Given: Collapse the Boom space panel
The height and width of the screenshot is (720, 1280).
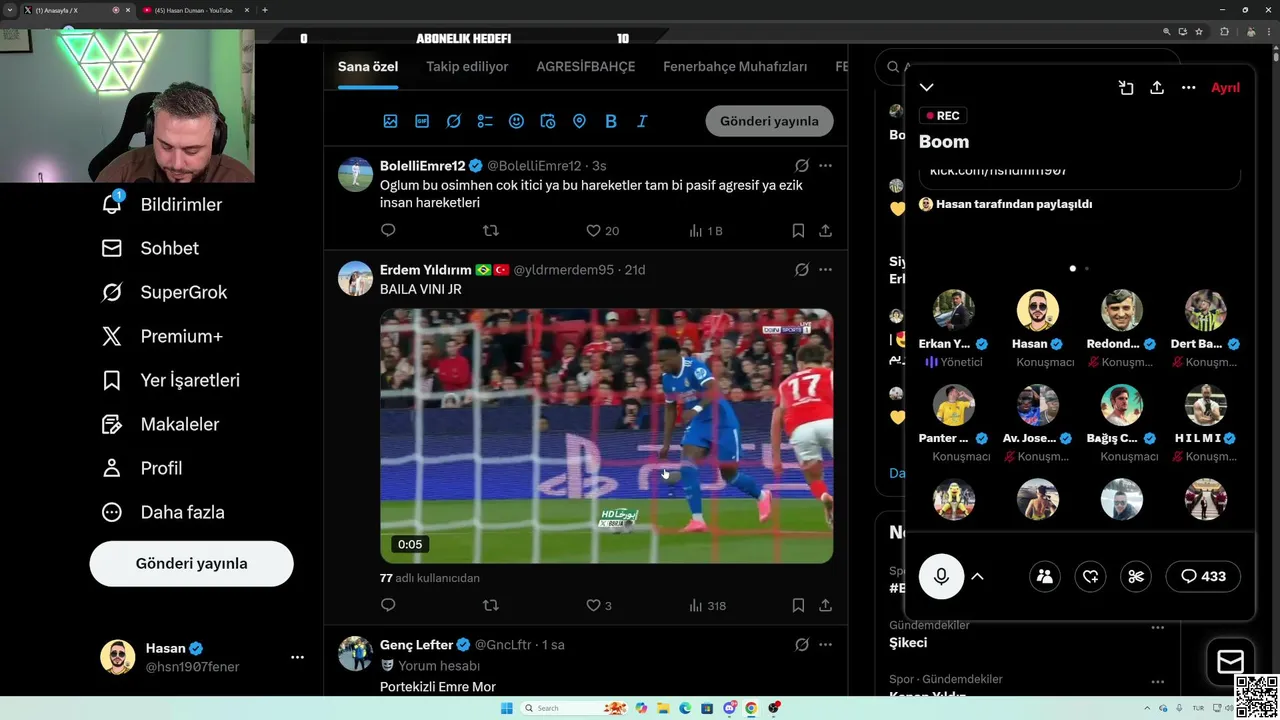Looking at the screenshot, I should (x=926, y=88).
